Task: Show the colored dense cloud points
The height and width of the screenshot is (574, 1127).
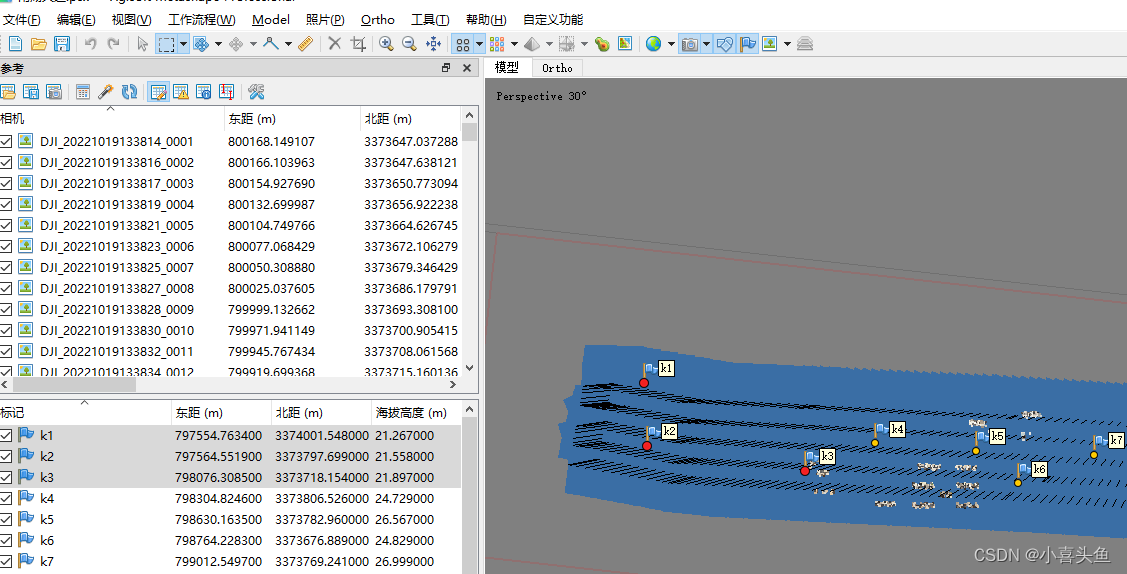Action: (497, 45)
